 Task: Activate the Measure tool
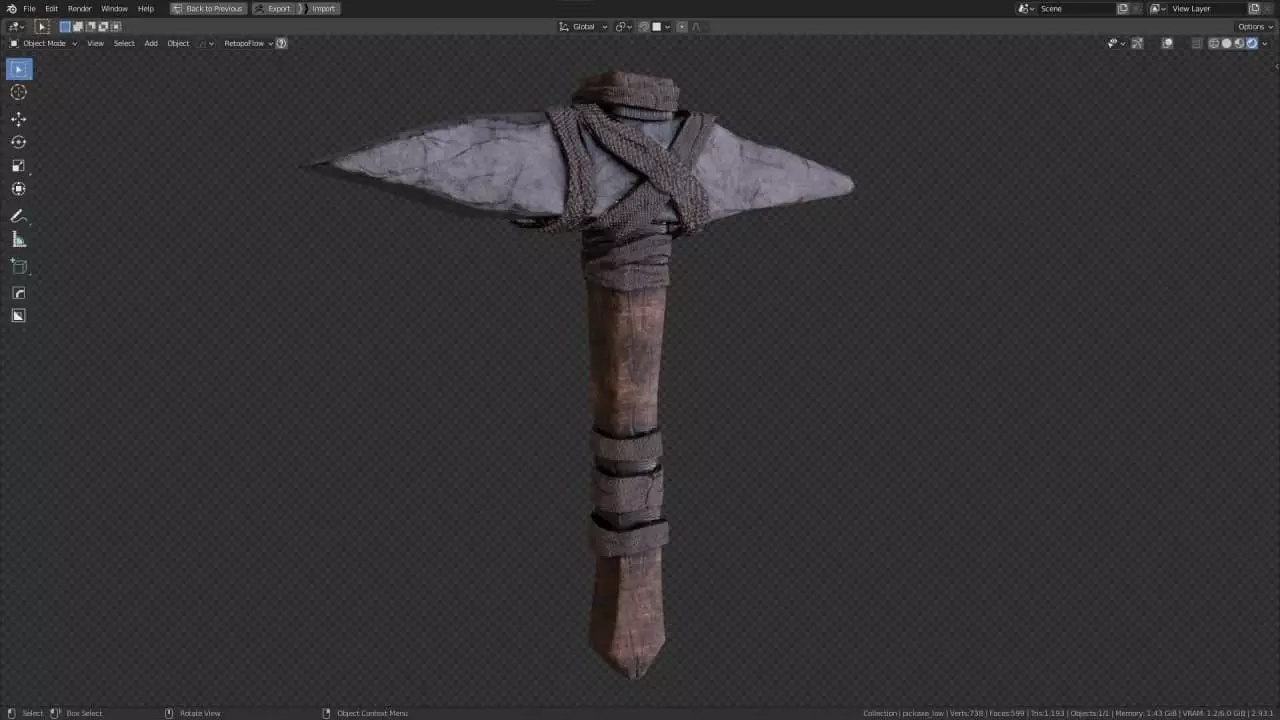[19, 239]
